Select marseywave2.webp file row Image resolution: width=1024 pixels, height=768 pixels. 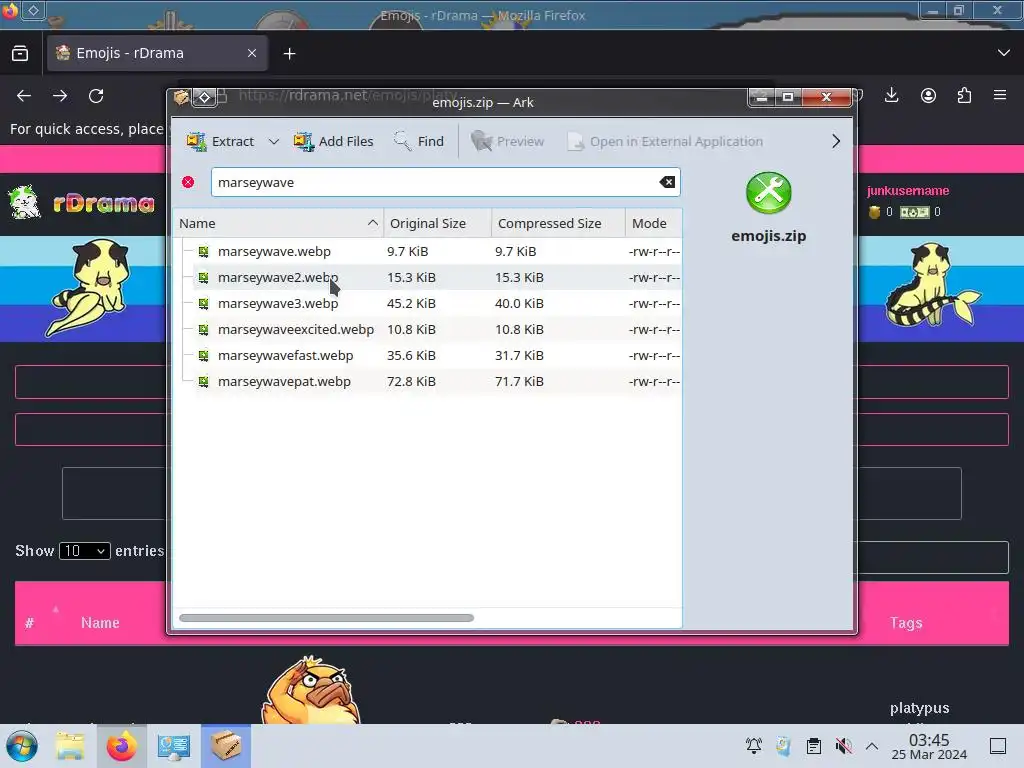pos(428,278)
